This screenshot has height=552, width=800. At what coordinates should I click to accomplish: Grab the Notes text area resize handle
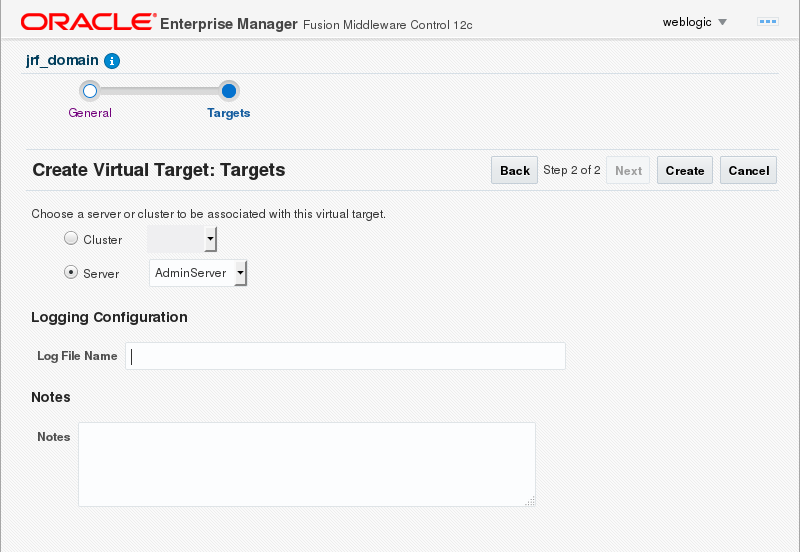pos(530,501)
